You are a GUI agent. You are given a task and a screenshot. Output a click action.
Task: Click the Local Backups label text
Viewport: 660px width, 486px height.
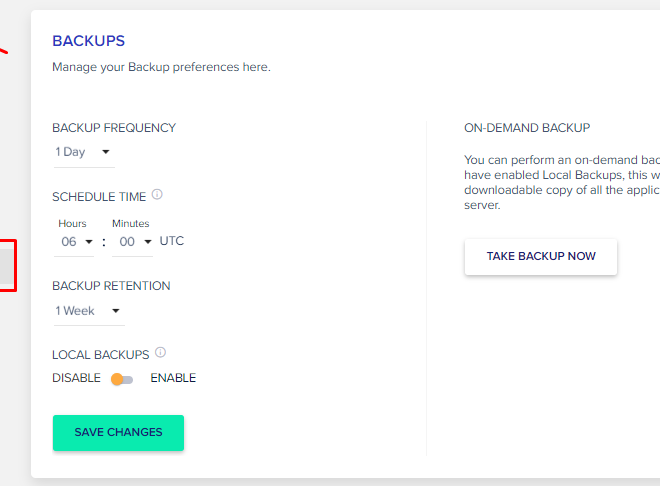tap(101, 355)
